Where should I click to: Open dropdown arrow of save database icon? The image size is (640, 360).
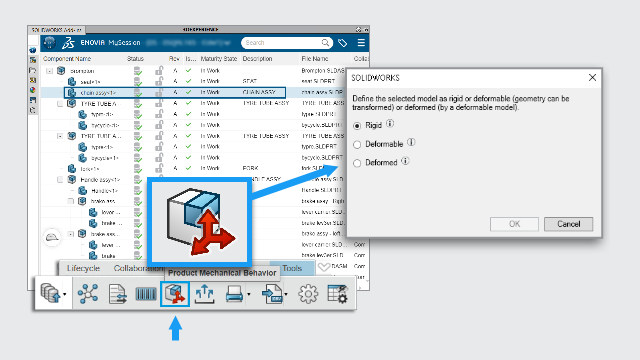(x=64, y=294)
